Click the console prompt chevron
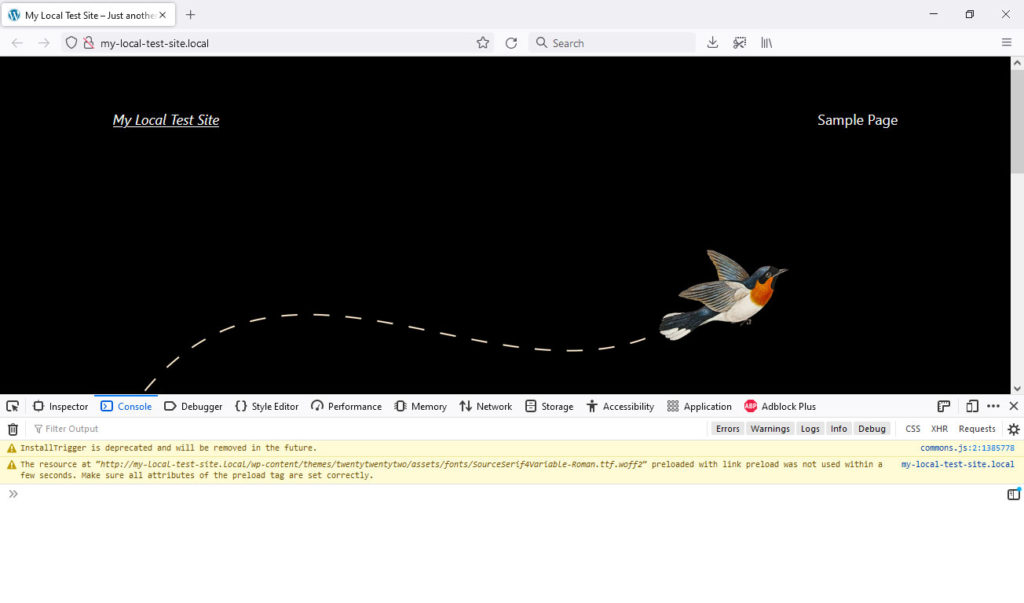 [13, 494]
